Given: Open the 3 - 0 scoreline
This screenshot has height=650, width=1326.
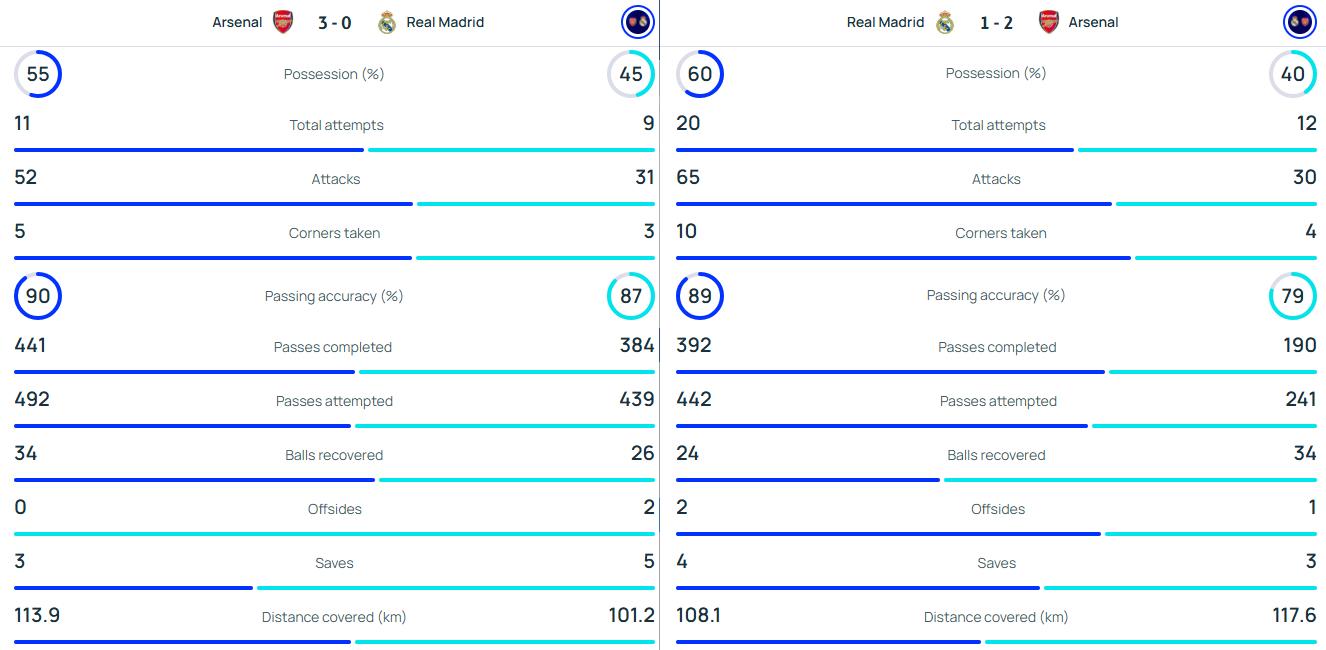Looking at the screenshot, I should click(335, 22).
